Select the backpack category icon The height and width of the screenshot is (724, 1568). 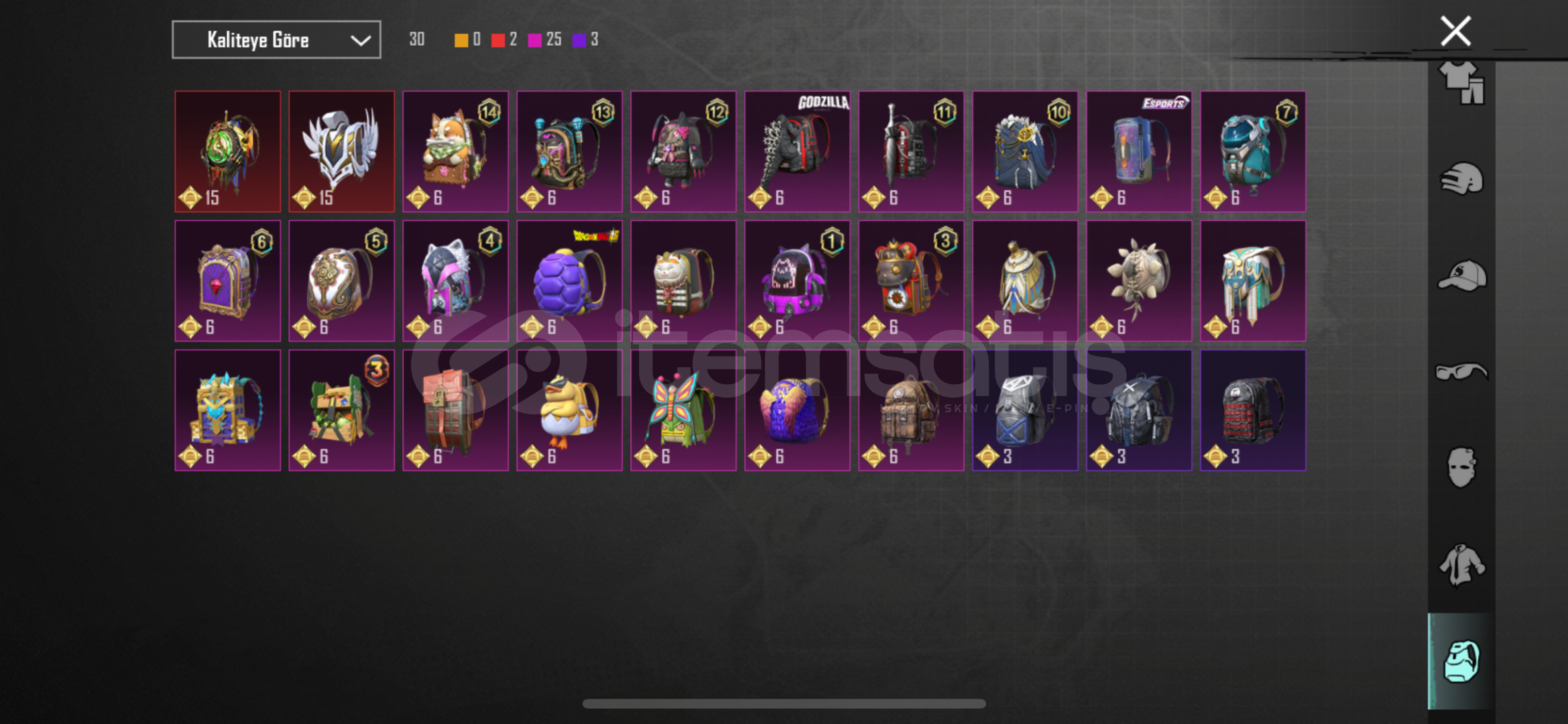pos(1462,661)
